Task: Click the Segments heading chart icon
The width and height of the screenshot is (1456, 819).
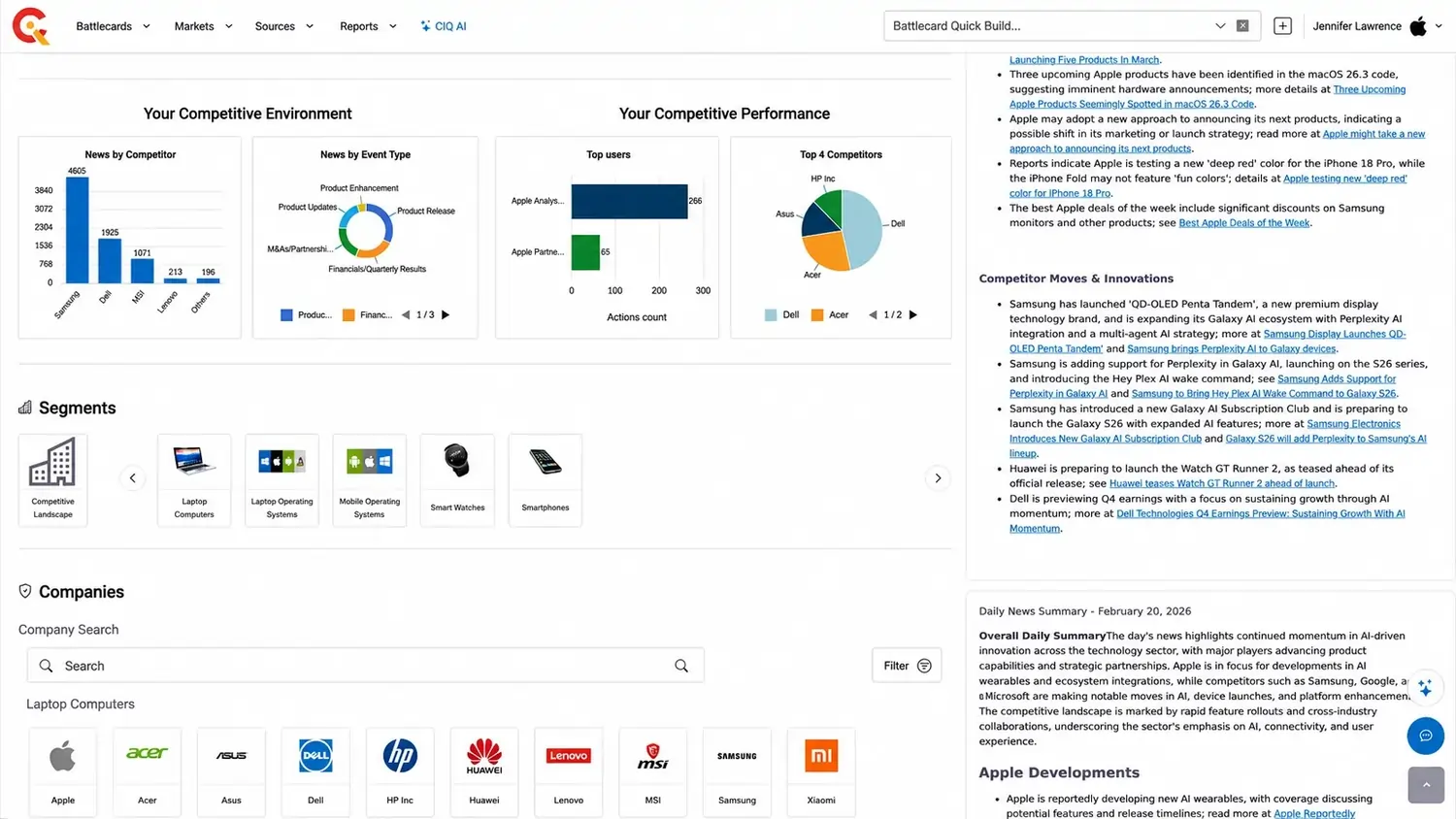Action: pyautogui.click(x=25, y=408)
